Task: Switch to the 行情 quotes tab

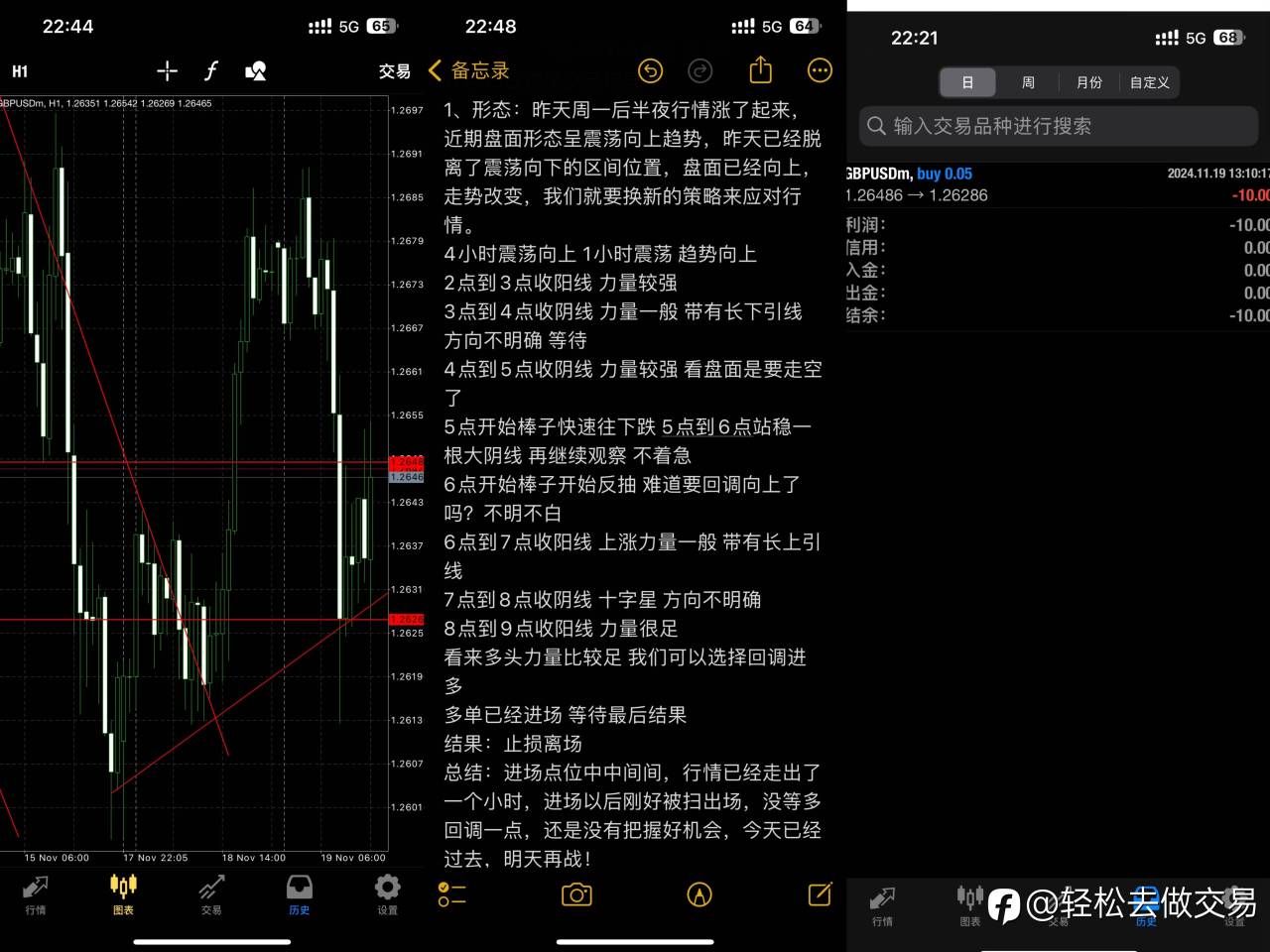Action: (36, 894)
